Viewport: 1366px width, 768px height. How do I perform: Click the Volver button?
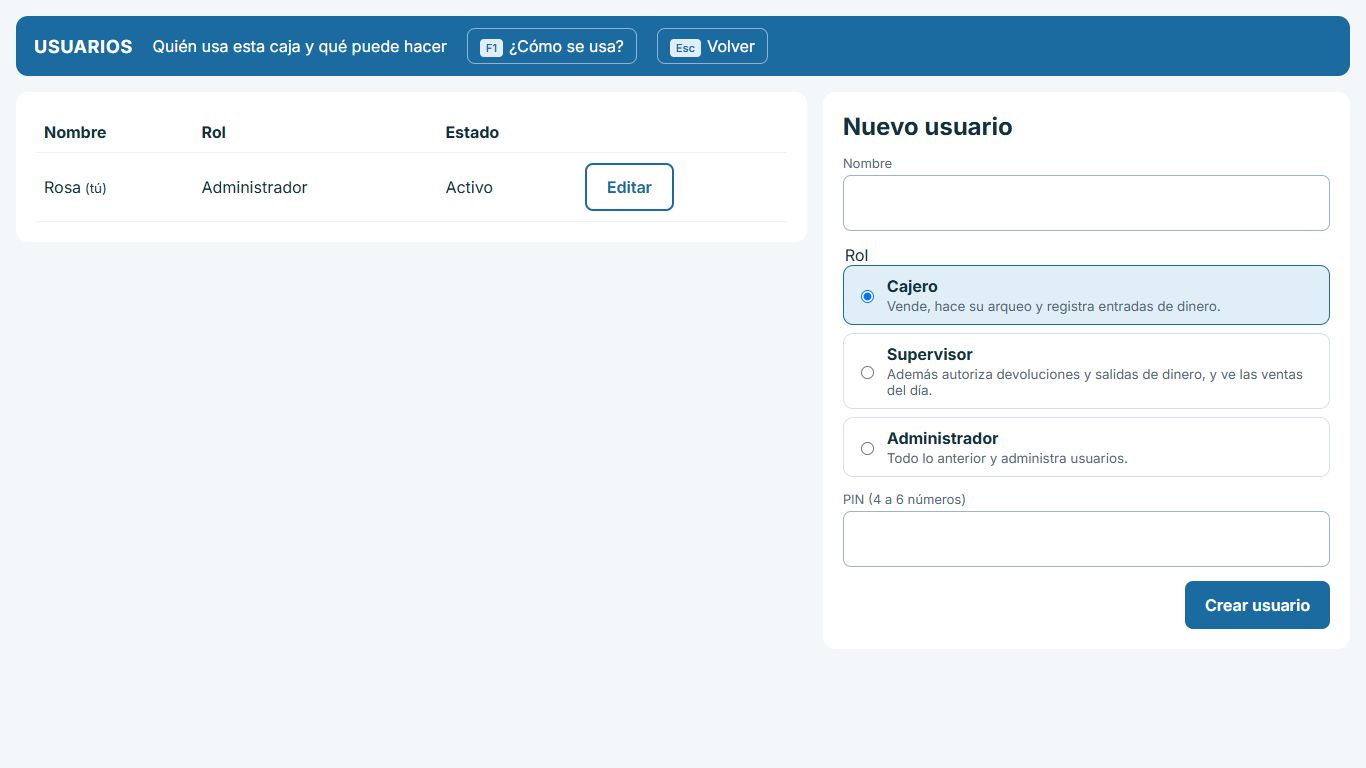[712, 46]
